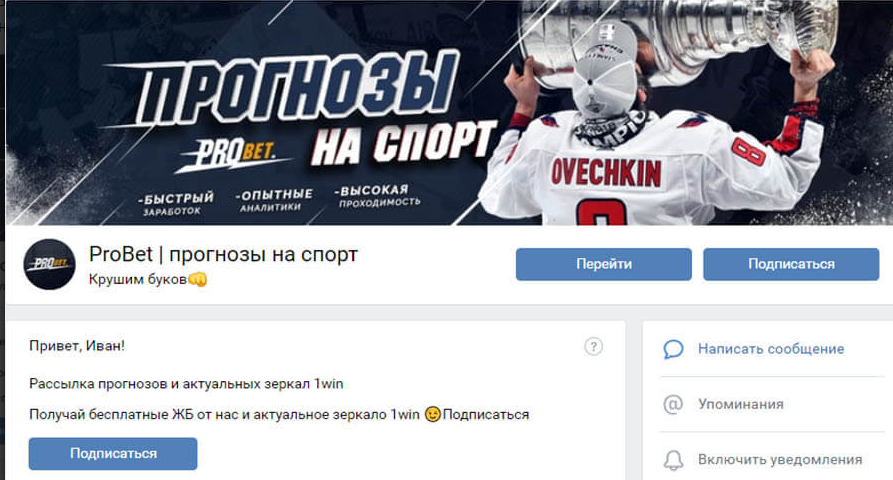Click the fist emoji after Крушим буков

click(x=197, y=280)
